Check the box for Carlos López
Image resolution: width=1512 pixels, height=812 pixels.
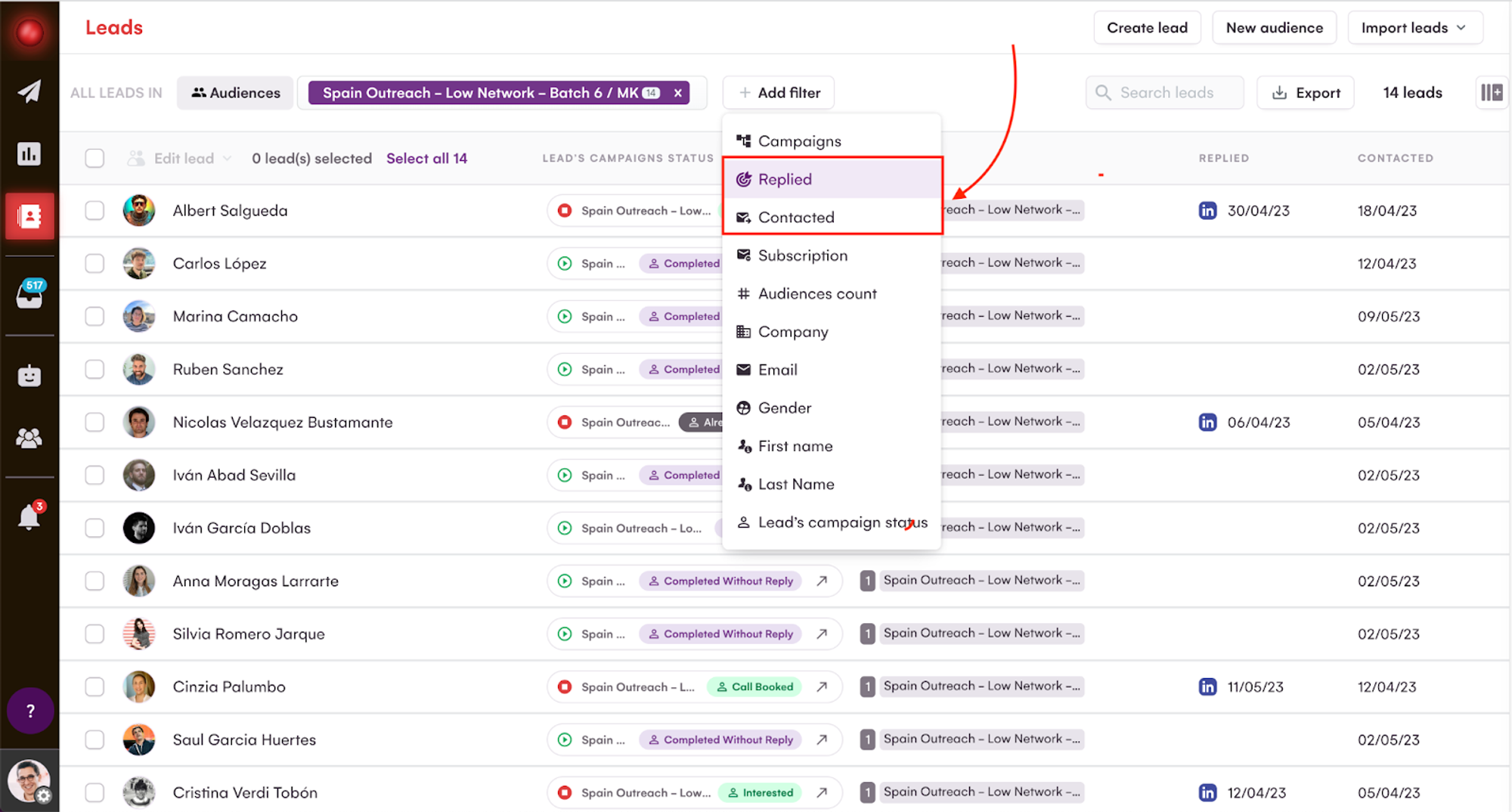coord(94,263)
